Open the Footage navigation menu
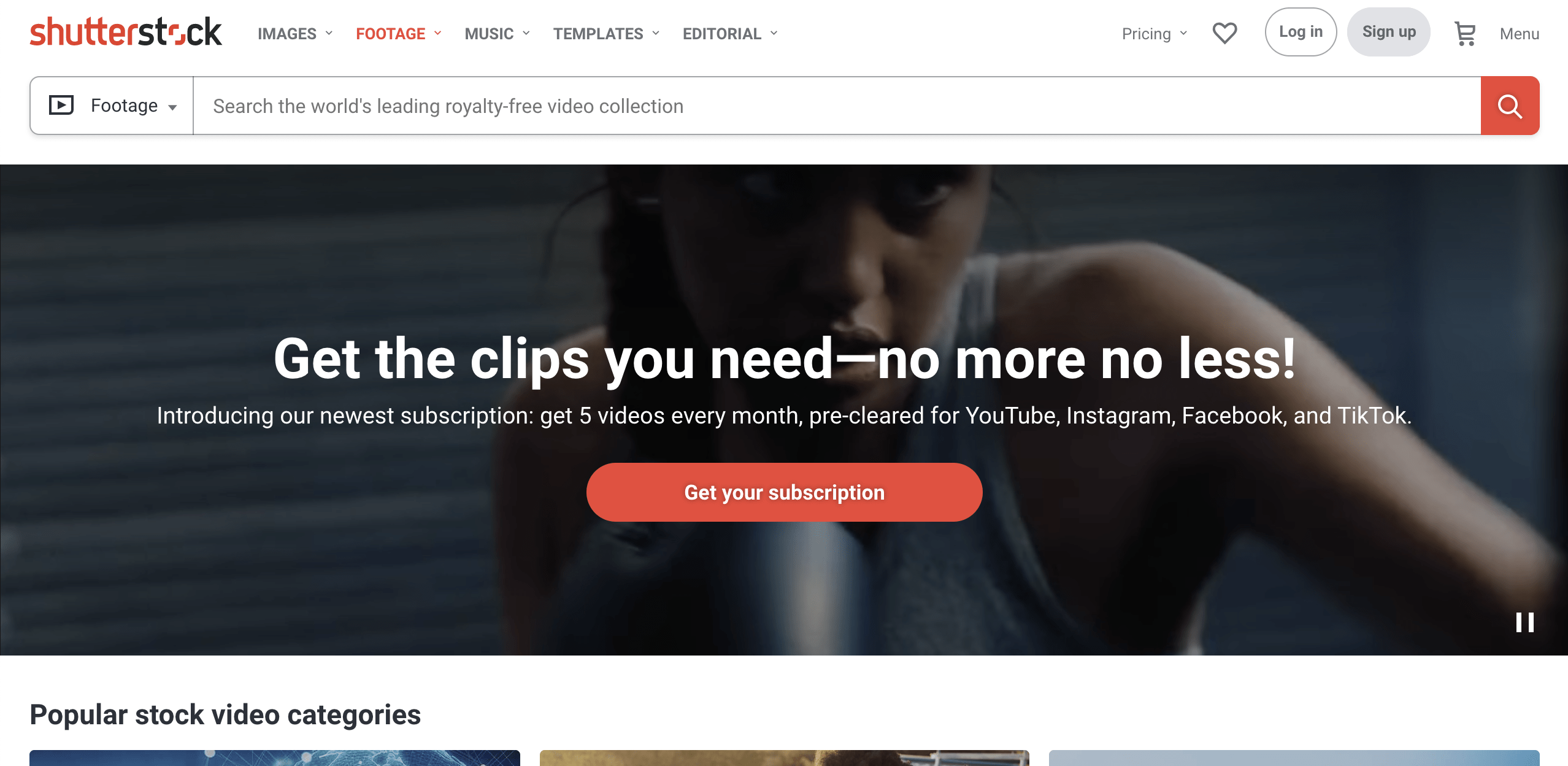This screenshot has height=766, width=1568. tap(399, 34)
